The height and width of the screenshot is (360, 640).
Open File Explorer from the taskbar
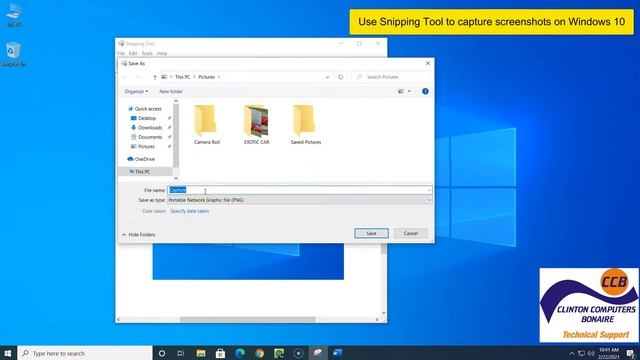coord(200,353)
